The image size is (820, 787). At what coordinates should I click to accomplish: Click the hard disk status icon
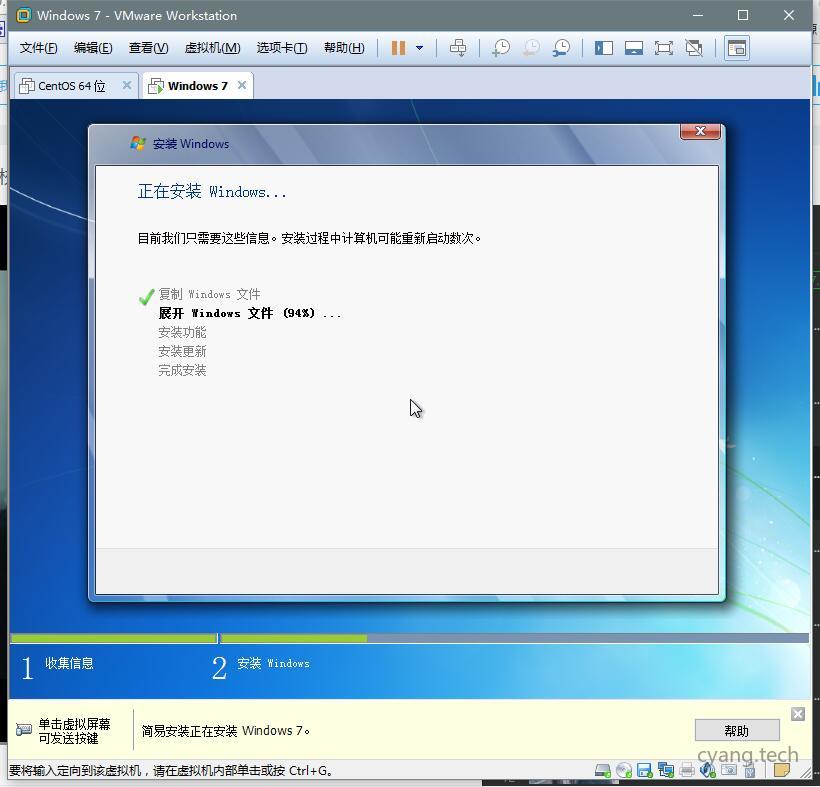pyautogui.click(x=603, y=770)
